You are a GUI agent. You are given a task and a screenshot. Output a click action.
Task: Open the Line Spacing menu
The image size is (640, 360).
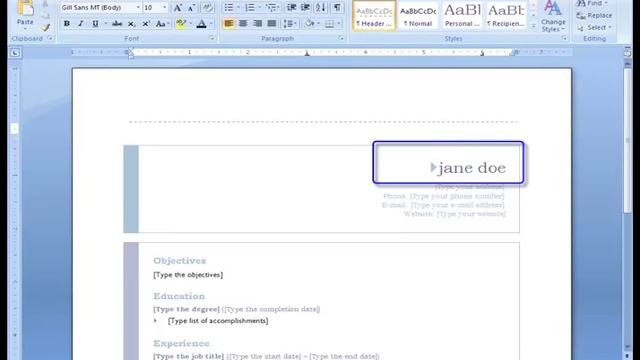(x=290, y=24)
